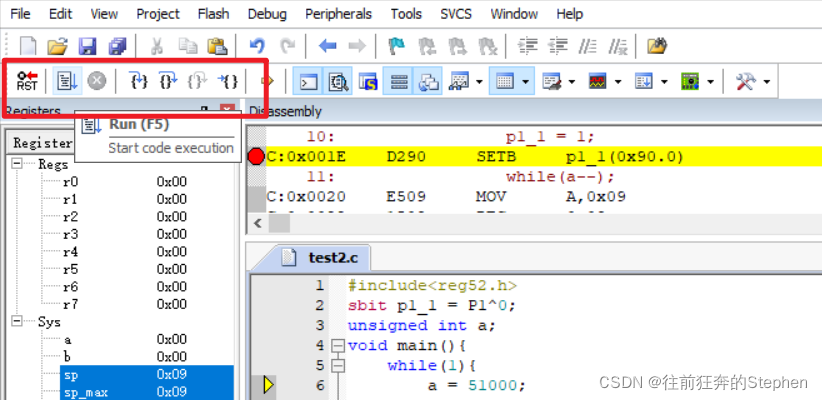Viewport: 822px width, 400px height.
Task: Clear all bookmarks icon
Action: point(488,46)
